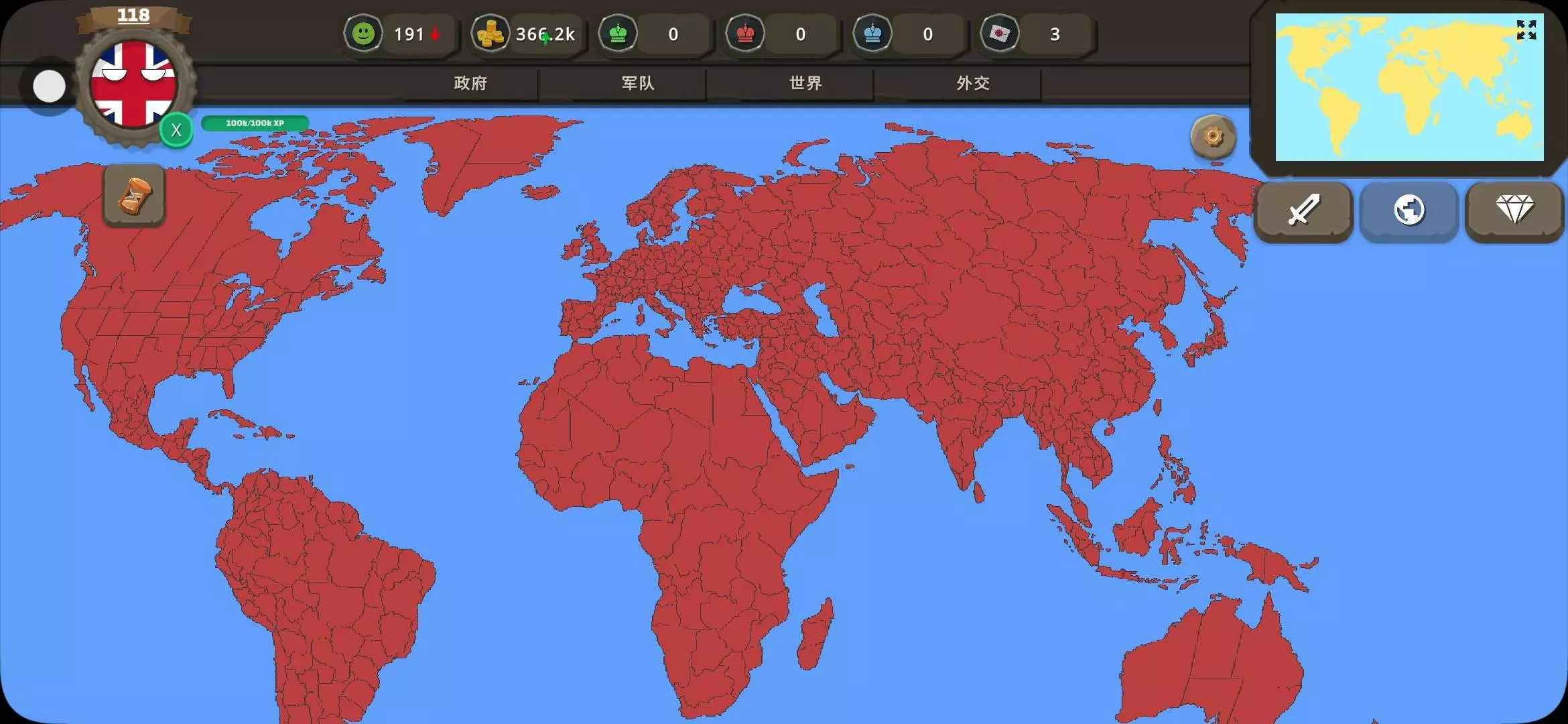This screenshot has height=724, width=1568.
Task: Click the hourglass next-turn icon
Action: pos(134,196)
